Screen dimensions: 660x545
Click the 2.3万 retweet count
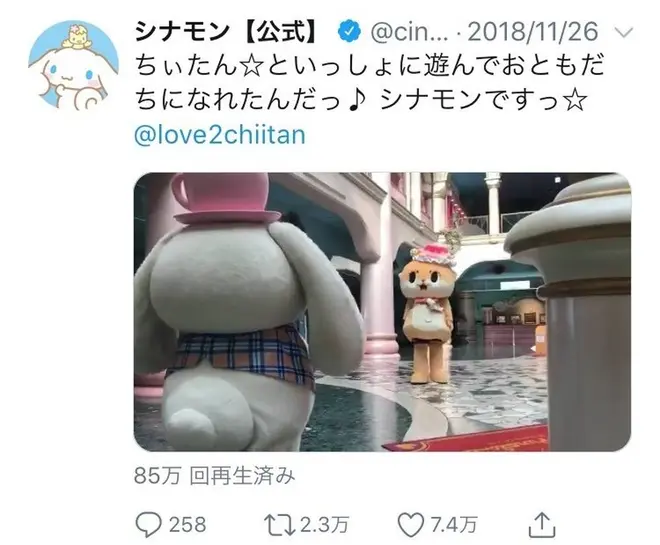point(324,524)
